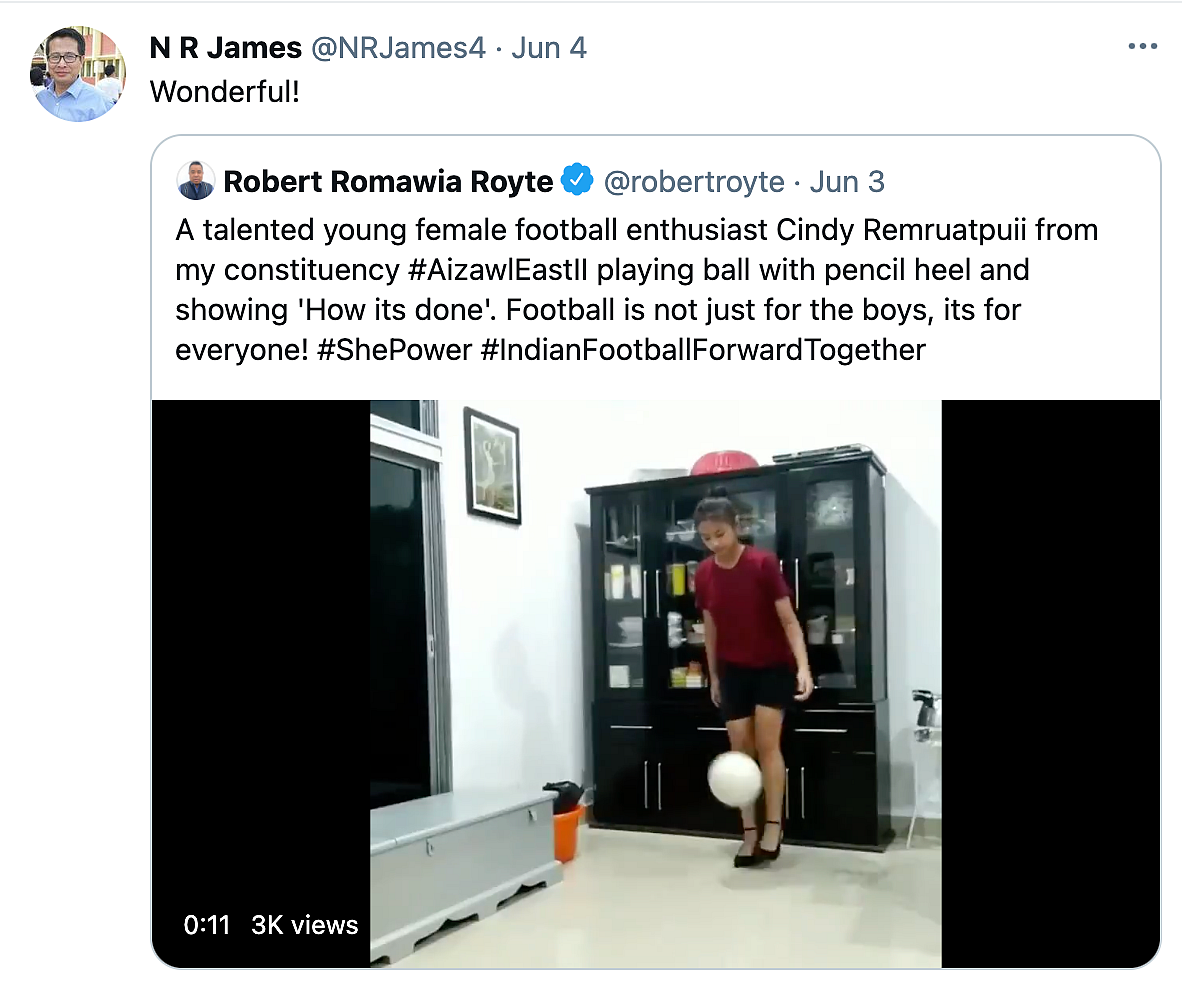
Task: Click the Wonderful! tweet text
Action: (225, 92)
